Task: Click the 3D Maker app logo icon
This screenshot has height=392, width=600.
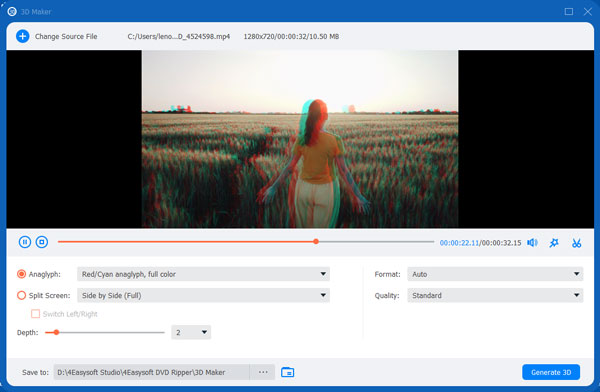Action: point(12,11)
